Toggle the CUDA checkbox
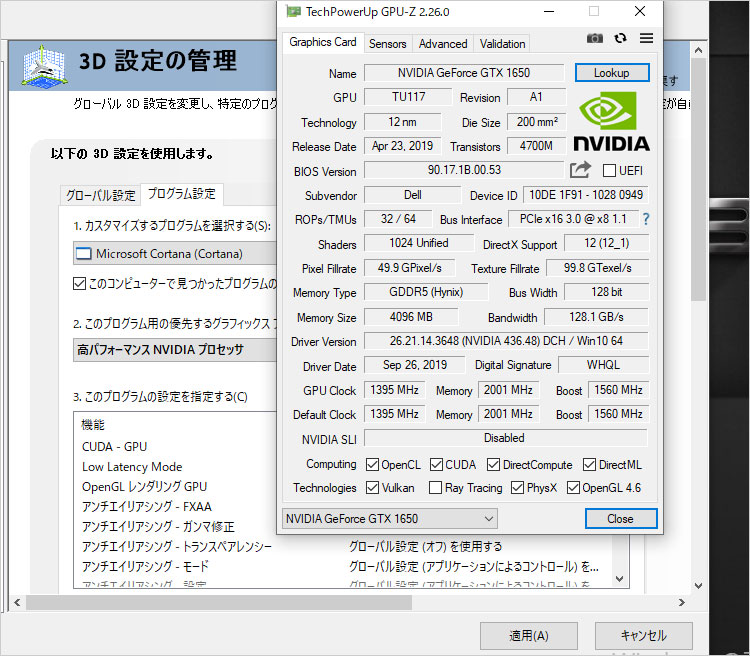This screenshot has width=750, height=656. 436,465
